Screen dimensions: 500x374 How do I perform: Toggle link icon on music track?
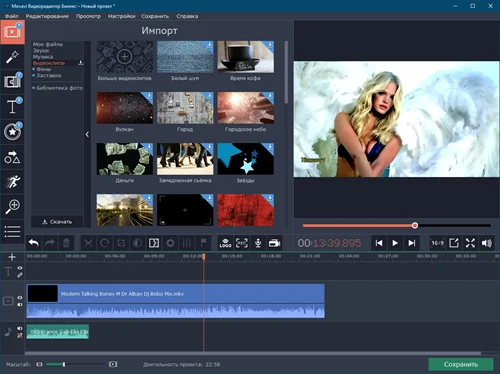point(20,336)
